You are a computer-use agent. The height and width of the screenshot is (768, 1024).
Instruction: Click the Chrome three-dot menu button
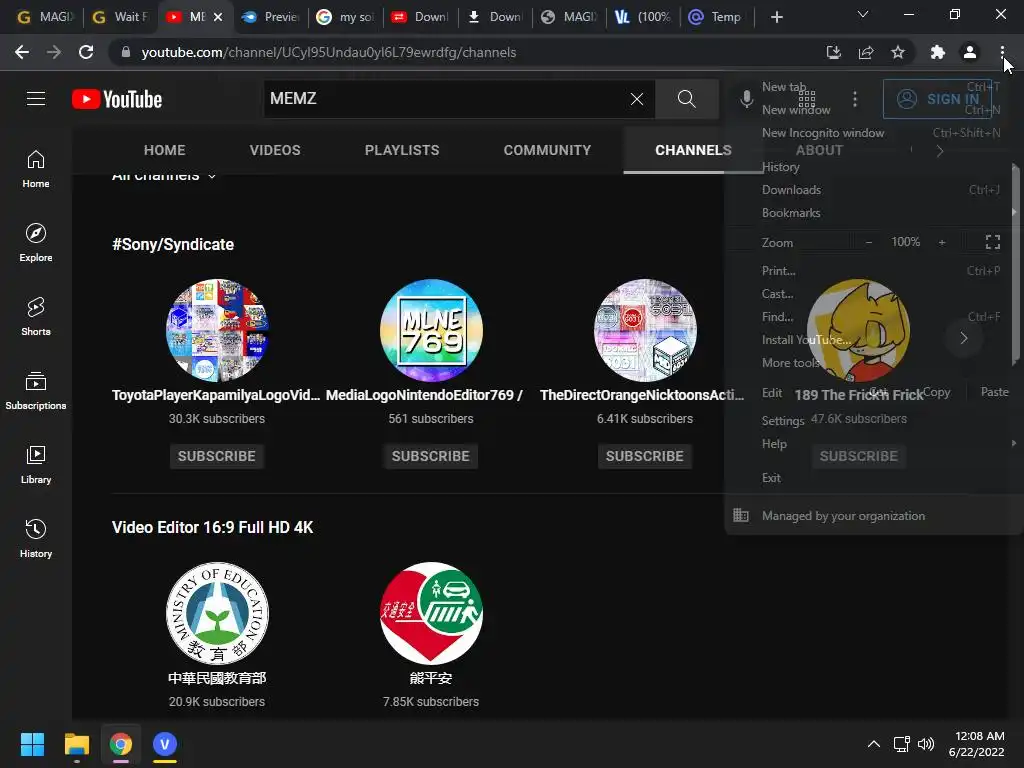pyautogui.click(x=1002, y=52)
